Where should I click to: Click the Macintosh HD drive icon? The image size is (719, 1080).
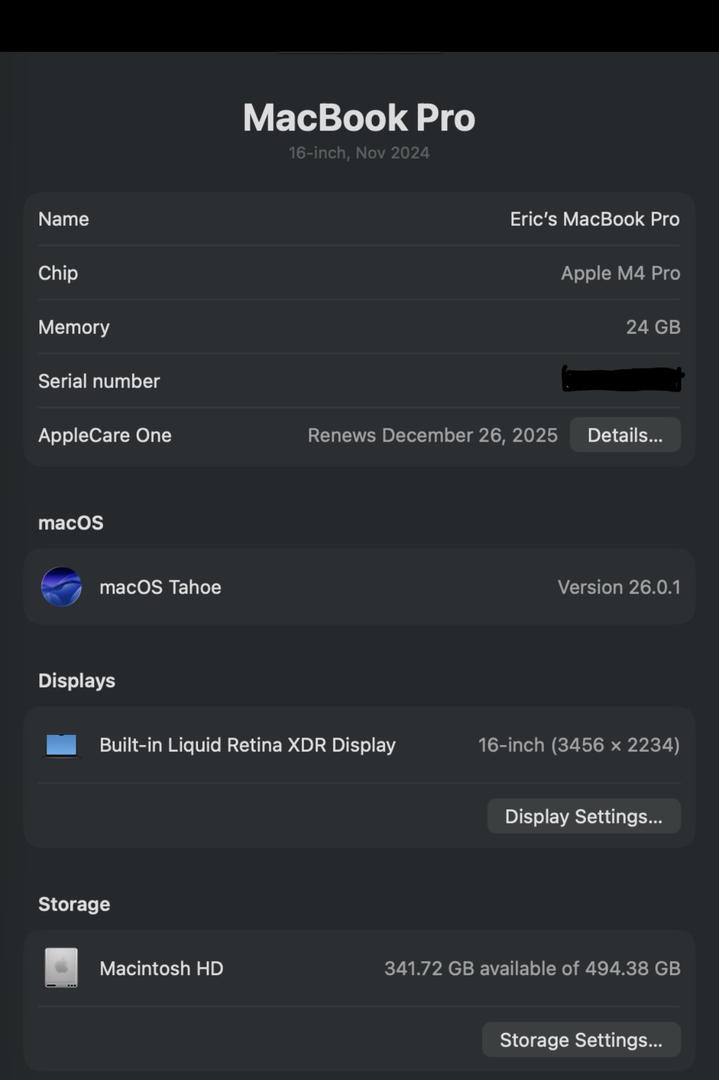tap(61, 968)
